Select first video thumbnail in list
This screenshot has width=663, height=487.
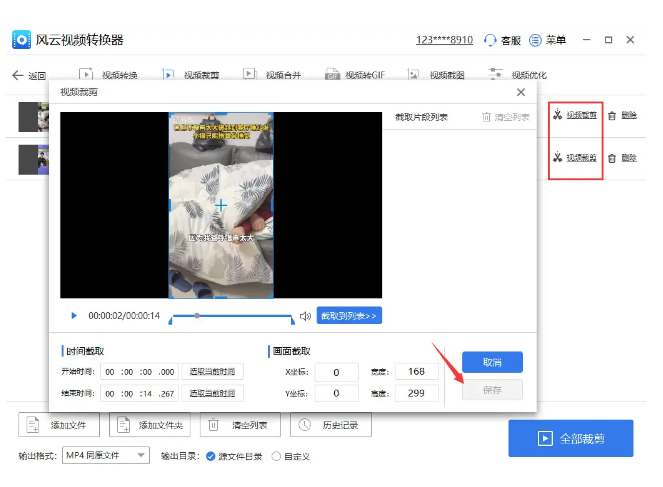coord(33,117)
